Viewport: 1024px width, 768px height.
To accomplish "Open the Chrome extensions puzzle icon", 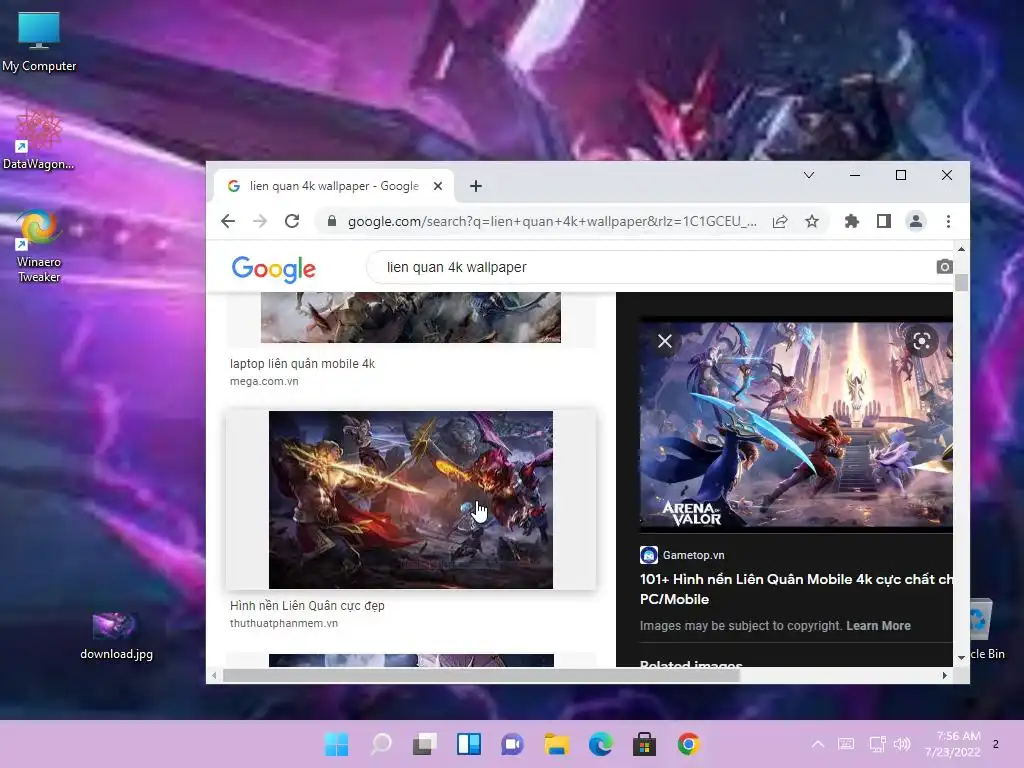I will [x=852, y=221].
